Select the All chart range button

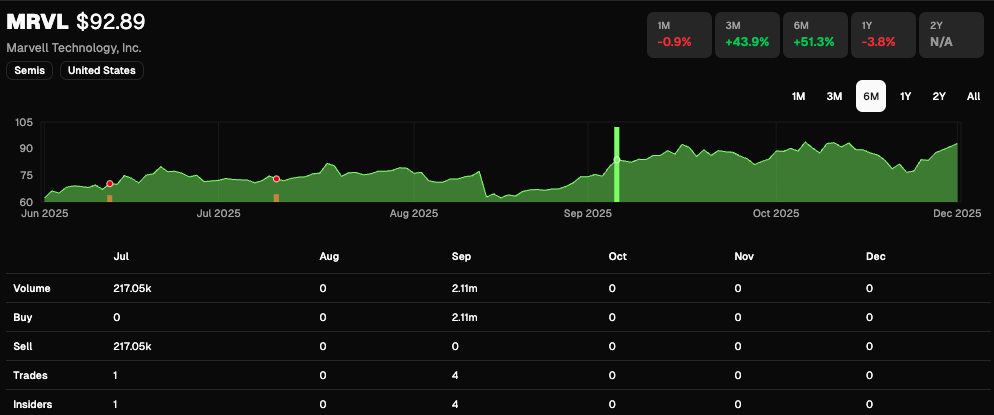[973, 96]
